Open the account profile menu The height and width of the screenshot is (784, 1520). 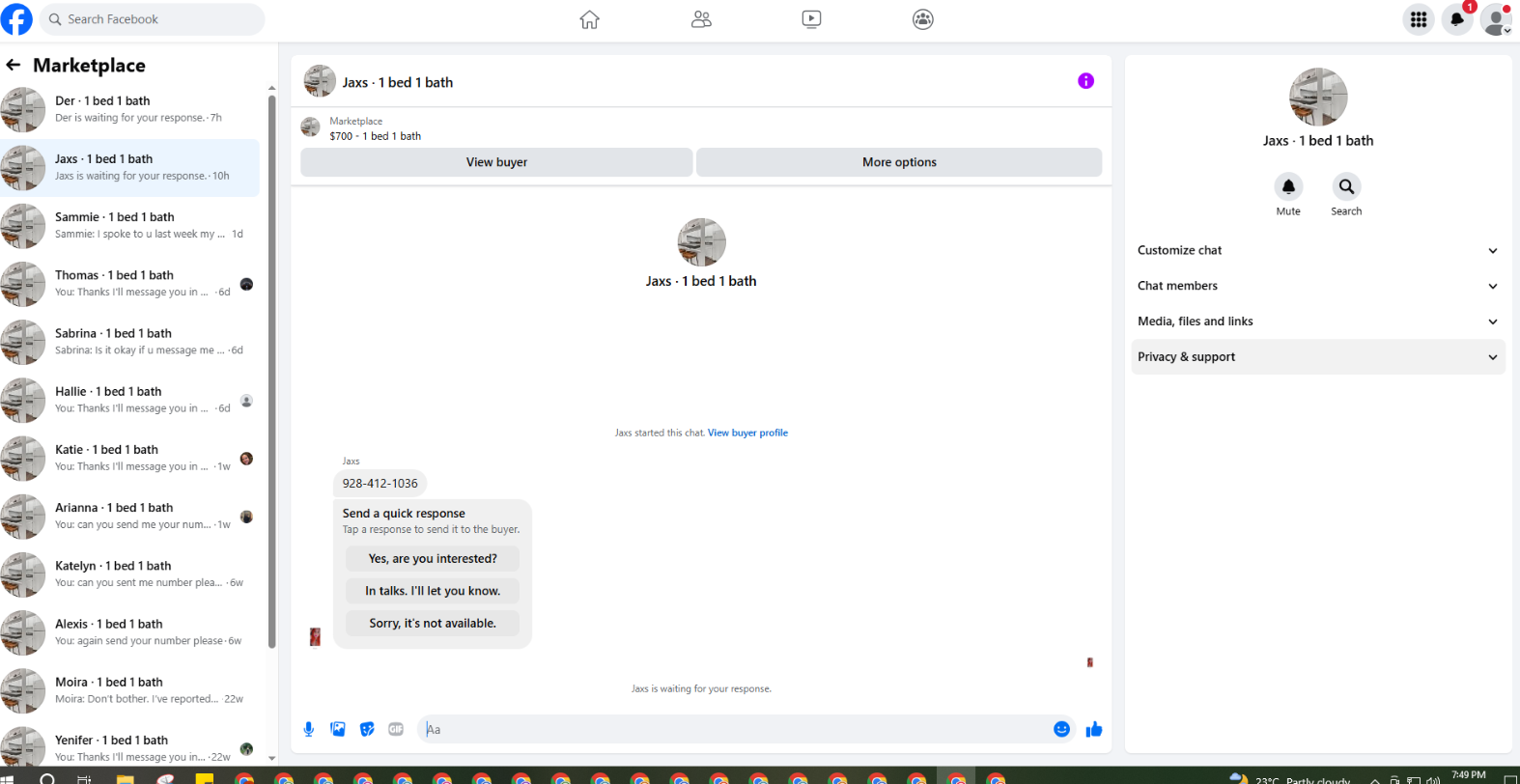click(x=1496, y=19)
